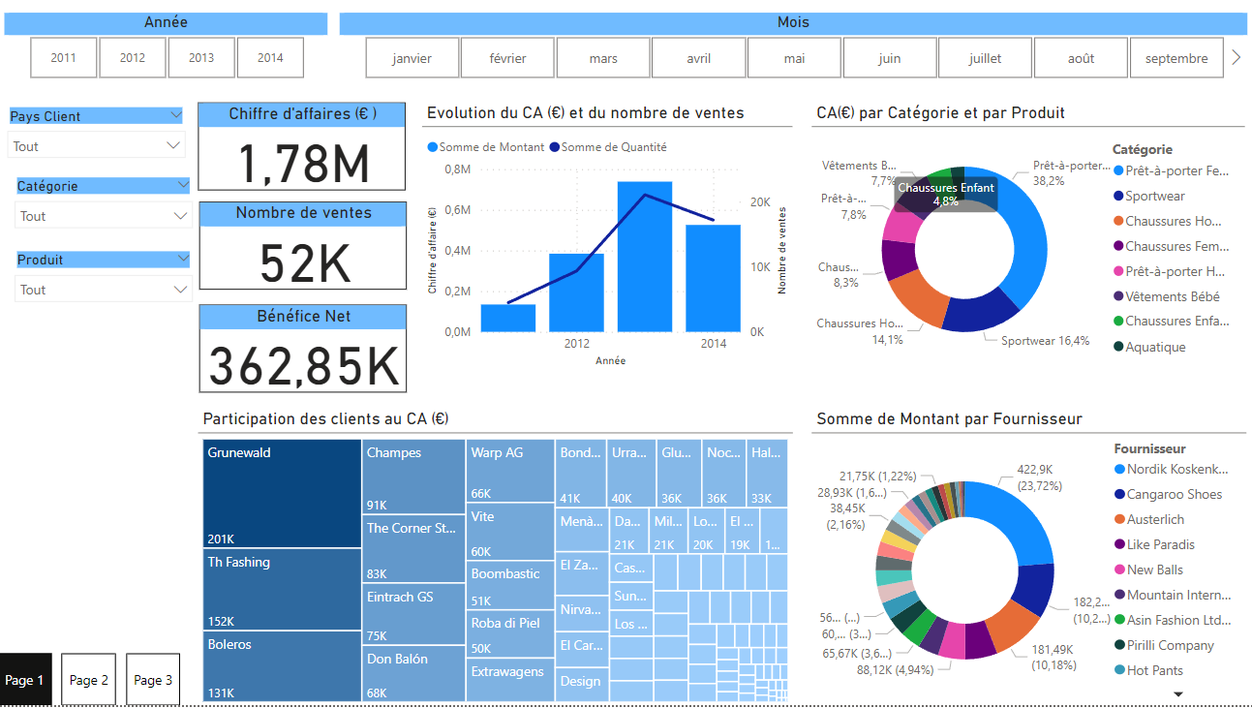The height and width of the screenshot is (708, 1252).
Task: Select year 2011 in the Année slicer
Action: pos(63,57)
